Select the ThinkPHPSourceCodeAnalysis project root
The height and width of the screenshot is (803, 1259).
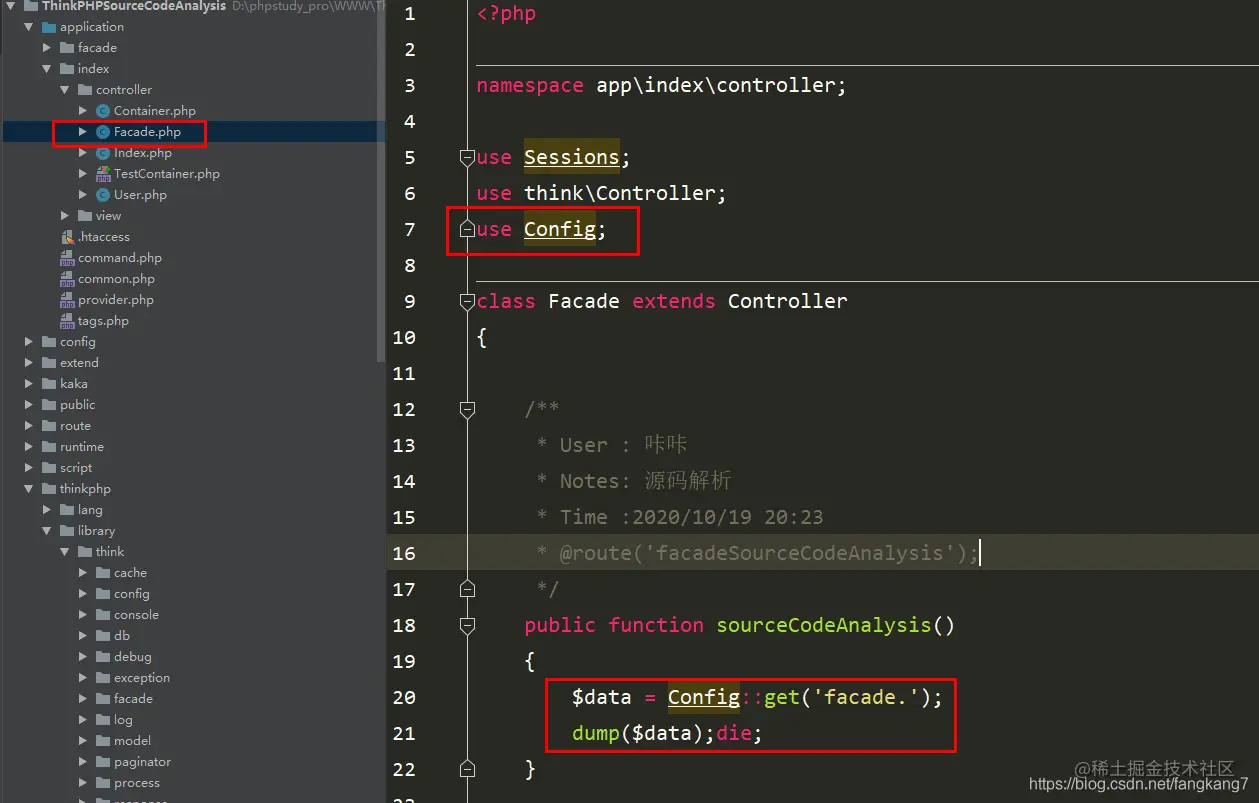tap(134, 6)
